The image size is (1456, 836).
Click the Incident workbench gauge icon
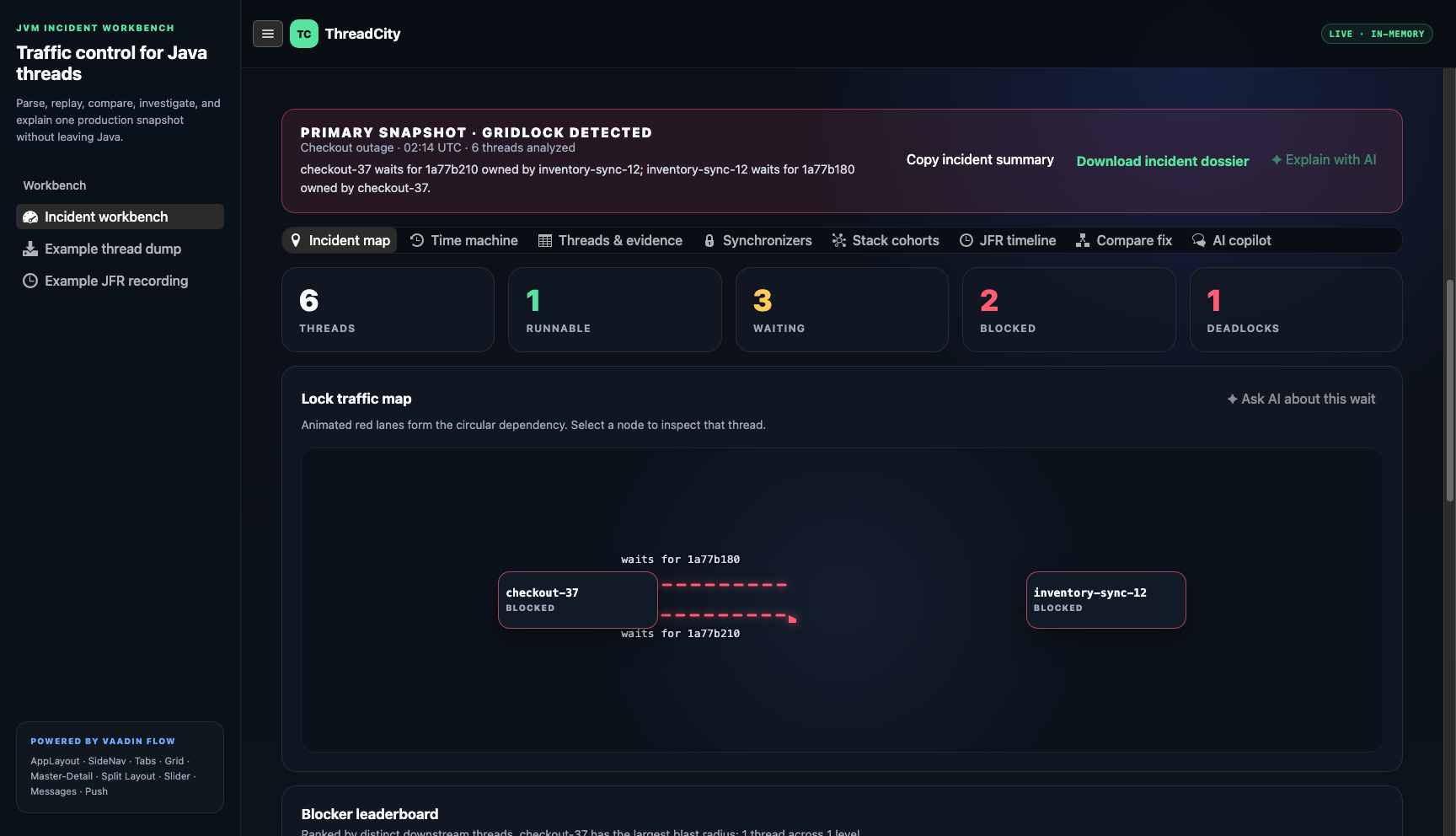[x=30, y=217]
